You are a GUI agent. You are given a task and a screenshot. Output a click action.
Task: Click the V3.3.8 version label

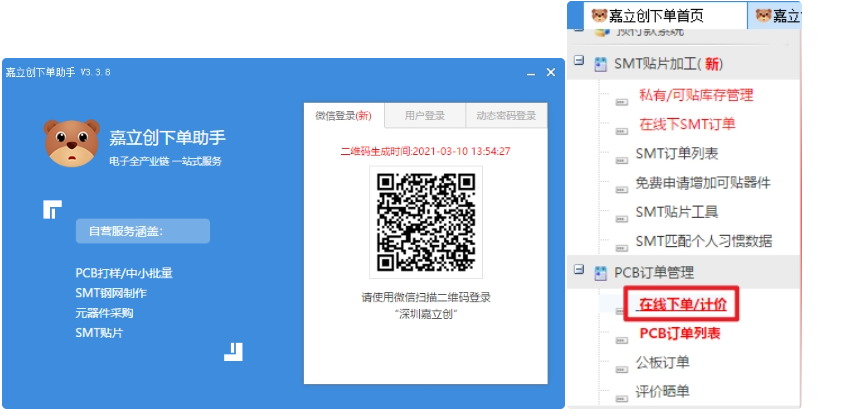(x=95, y=72)
